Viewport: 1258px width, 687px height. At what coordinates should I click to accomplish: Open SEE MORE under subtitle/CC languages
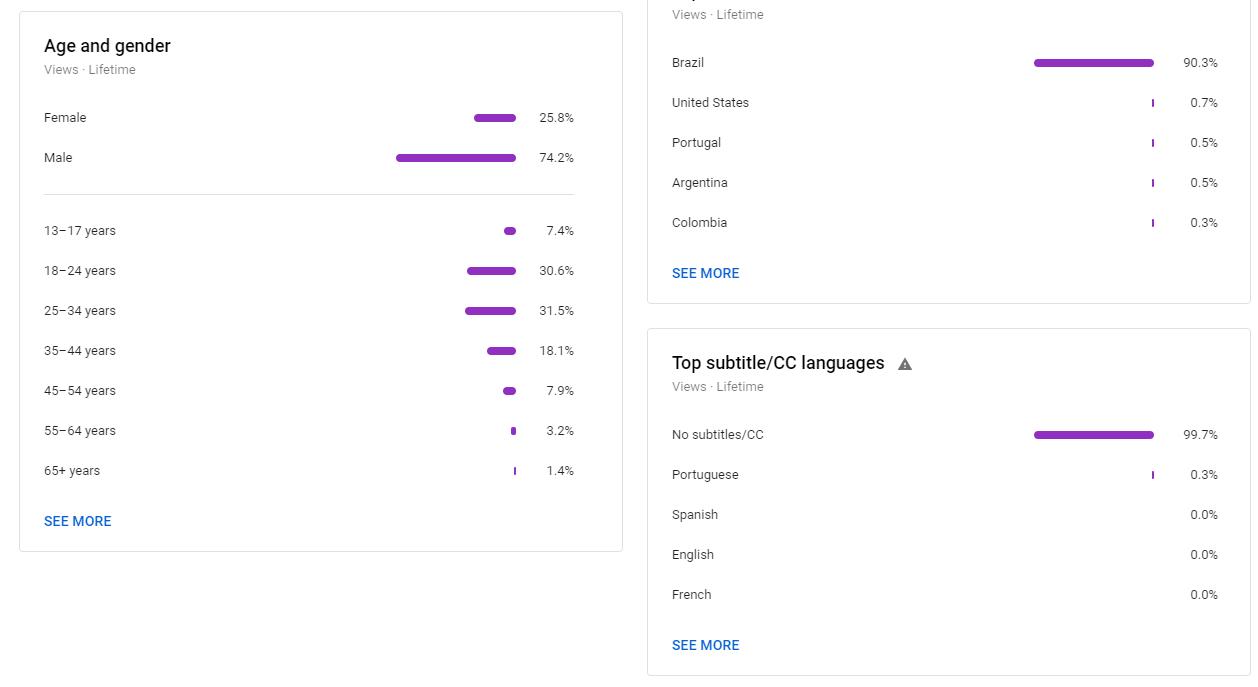(706, 645)
